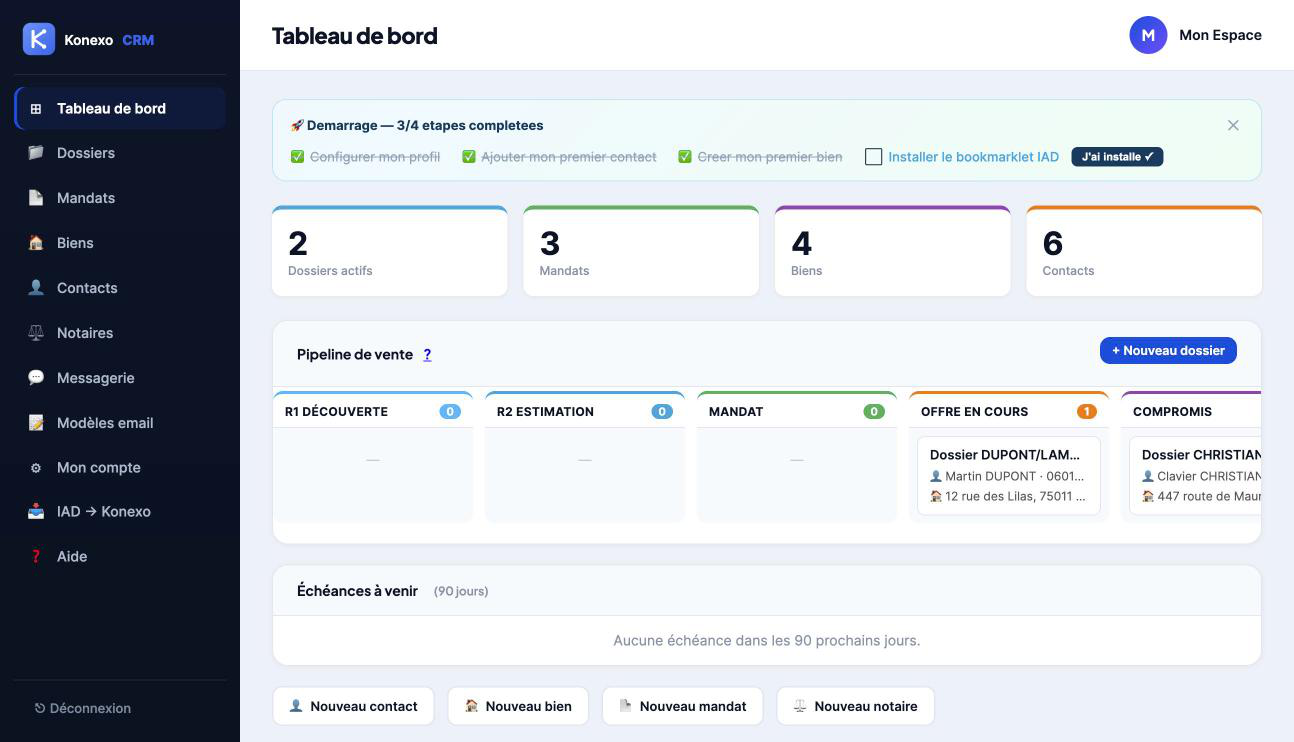1294x742 pixels.
Task: Click scales icon on Nouveau notaire button
Action: [800, 706]
